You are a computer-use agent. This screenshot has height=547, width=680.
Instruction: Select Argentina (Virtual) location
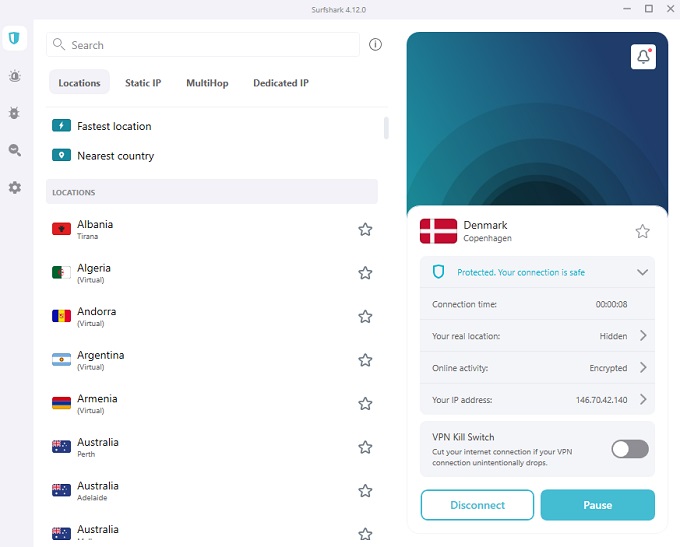(x=212, y=360)
